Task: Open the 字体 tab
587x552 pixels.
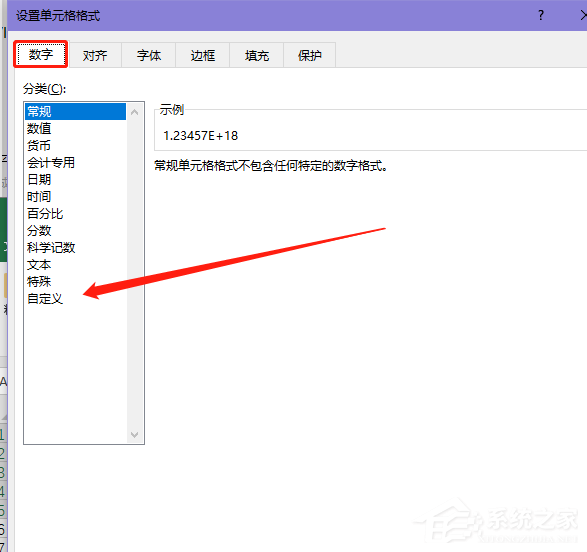Action: pos(149,55)
